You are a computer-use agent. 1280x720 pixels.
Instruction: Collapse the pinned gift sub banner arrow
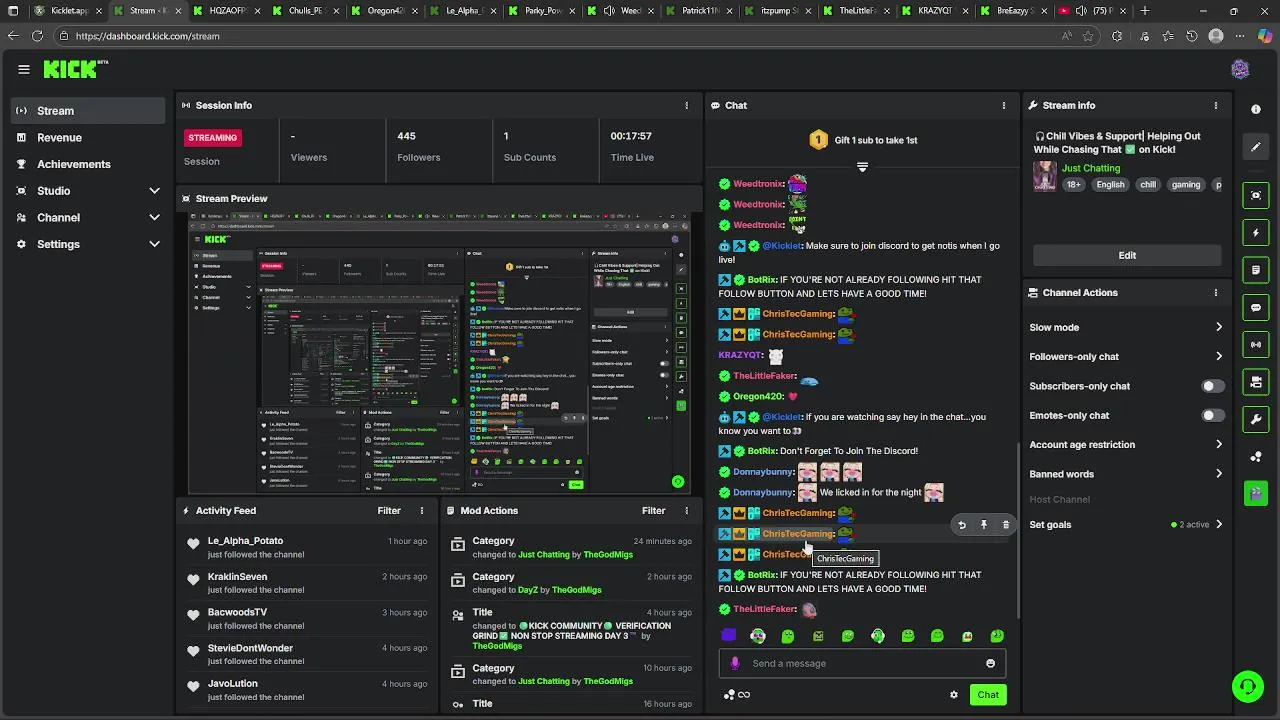coord(862,167)
